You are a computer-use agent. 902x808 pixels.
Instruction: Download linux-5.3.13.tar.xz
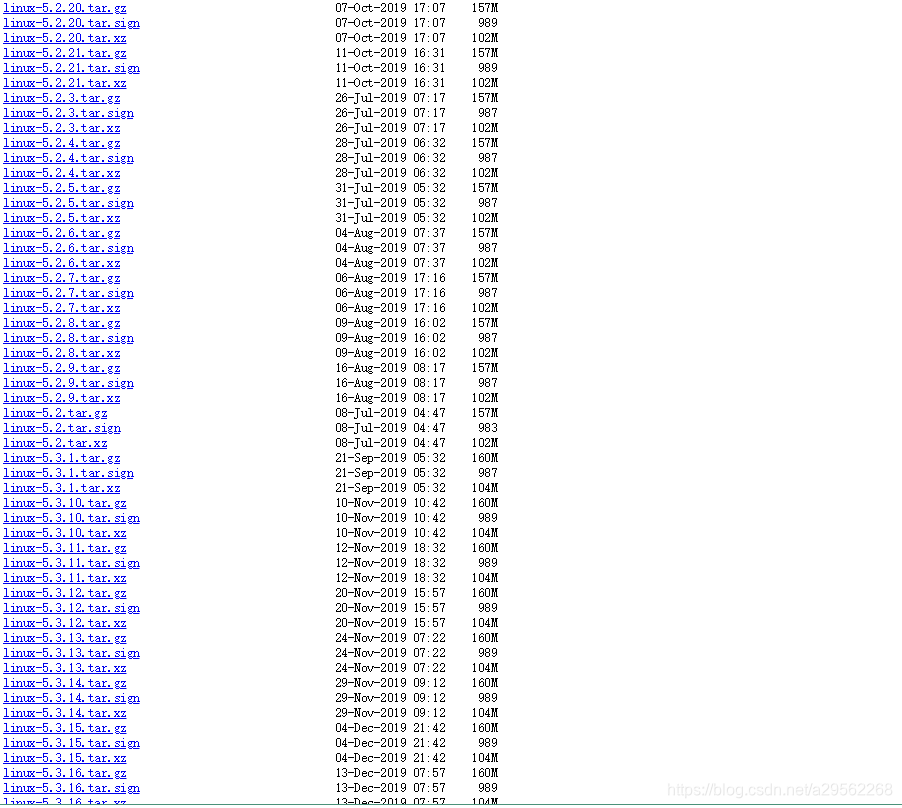pos(64,668)
